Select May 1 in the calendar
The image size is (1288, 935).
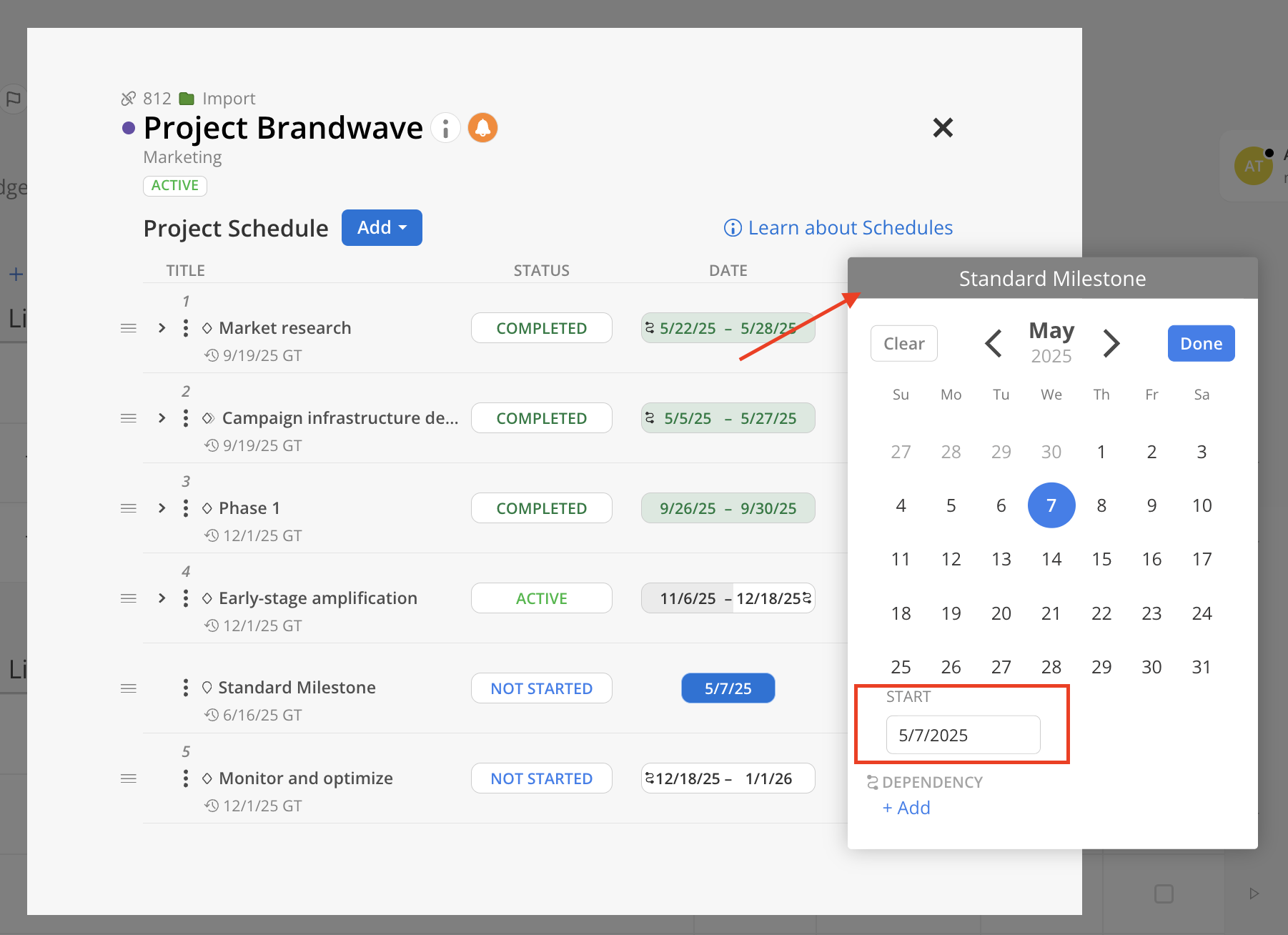[x=1101, y=452]
